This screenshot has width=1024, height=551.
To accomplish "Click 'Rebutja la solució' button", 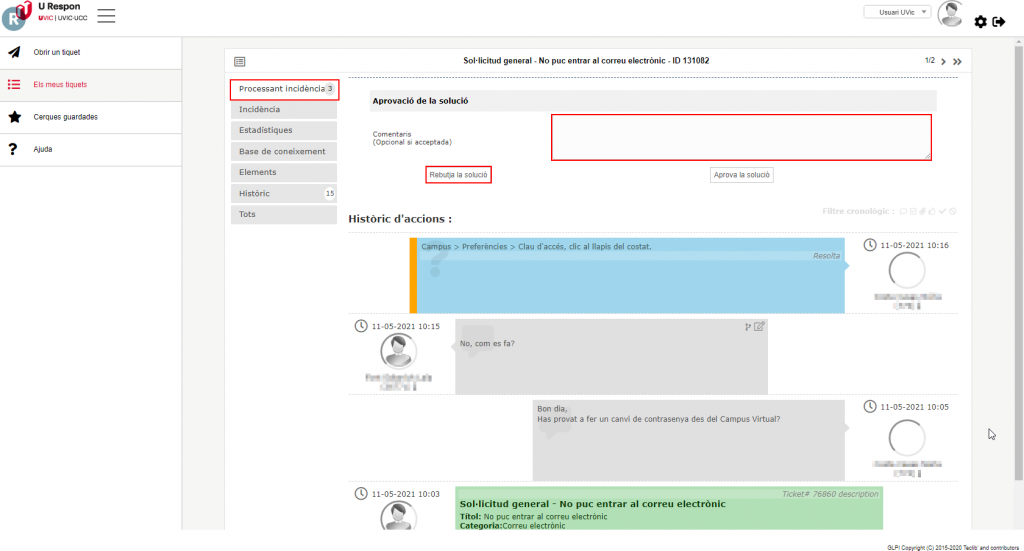I will tap(459, 174).
